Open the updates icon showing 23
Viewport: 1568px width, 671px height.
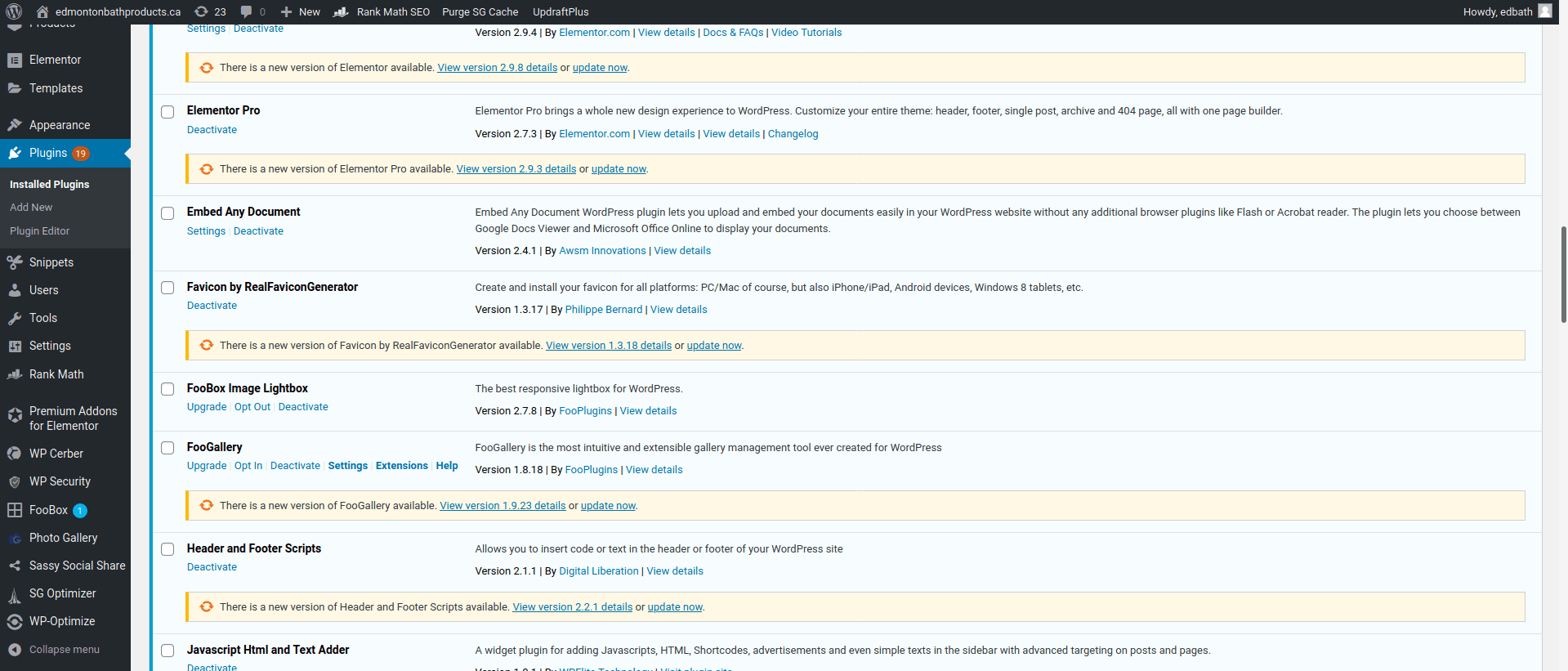pos(201,11)
